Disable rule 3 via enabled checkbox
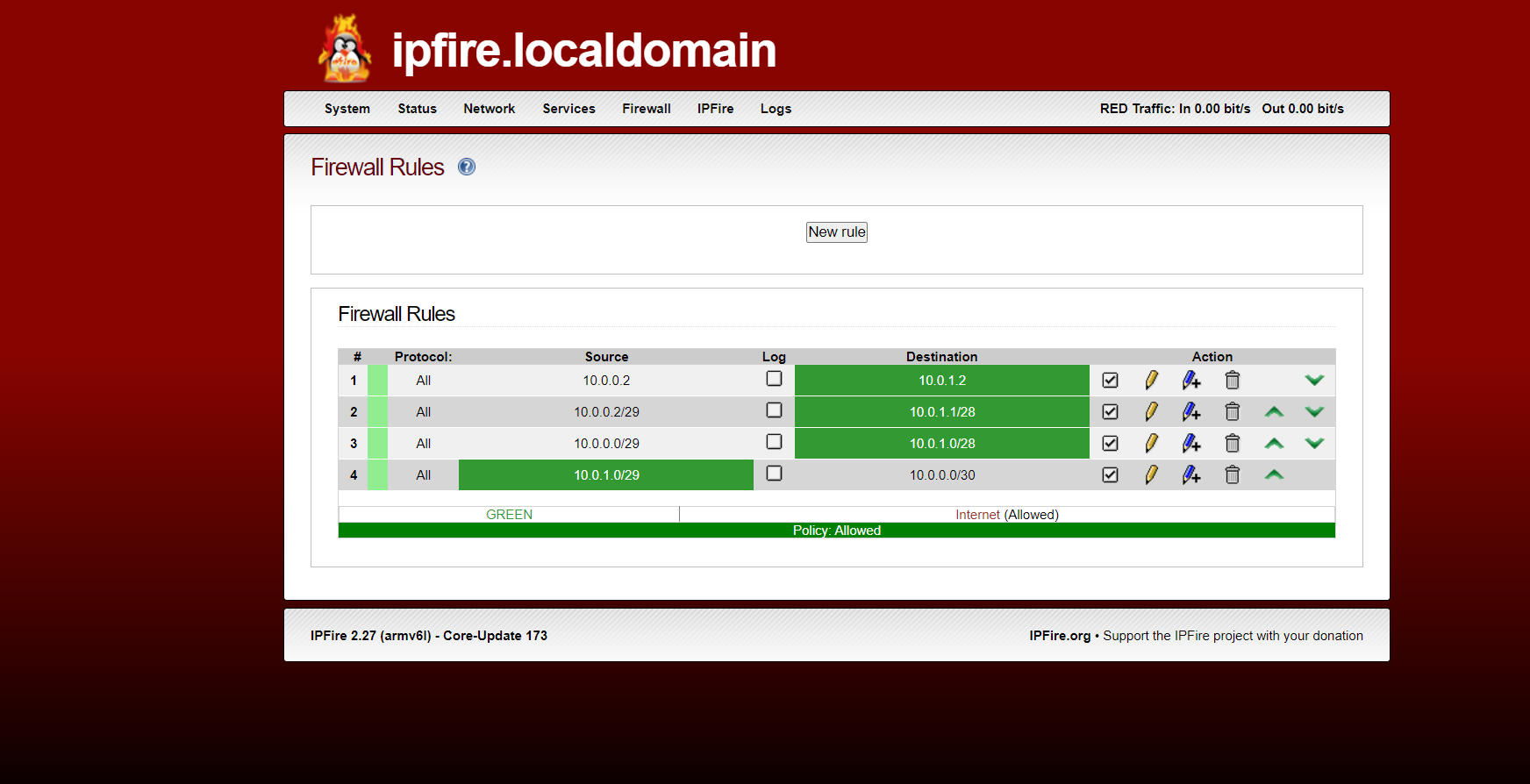This screenshot has height=784, width=1530. pyautogui.click(x=1110, y=443)
